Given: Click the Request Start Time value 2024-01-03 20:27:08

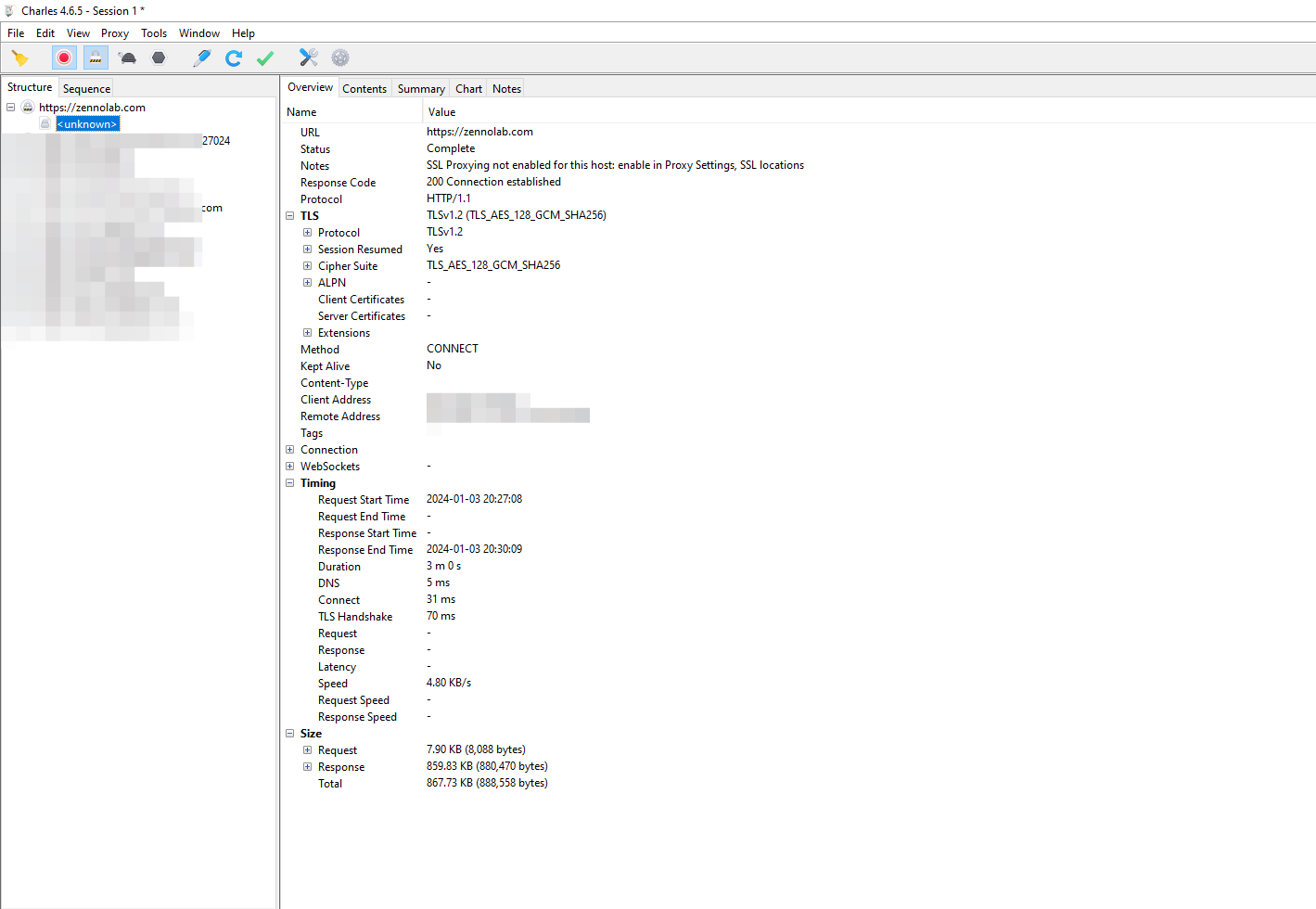Looking at the screenshot, I should pos(474,499).
